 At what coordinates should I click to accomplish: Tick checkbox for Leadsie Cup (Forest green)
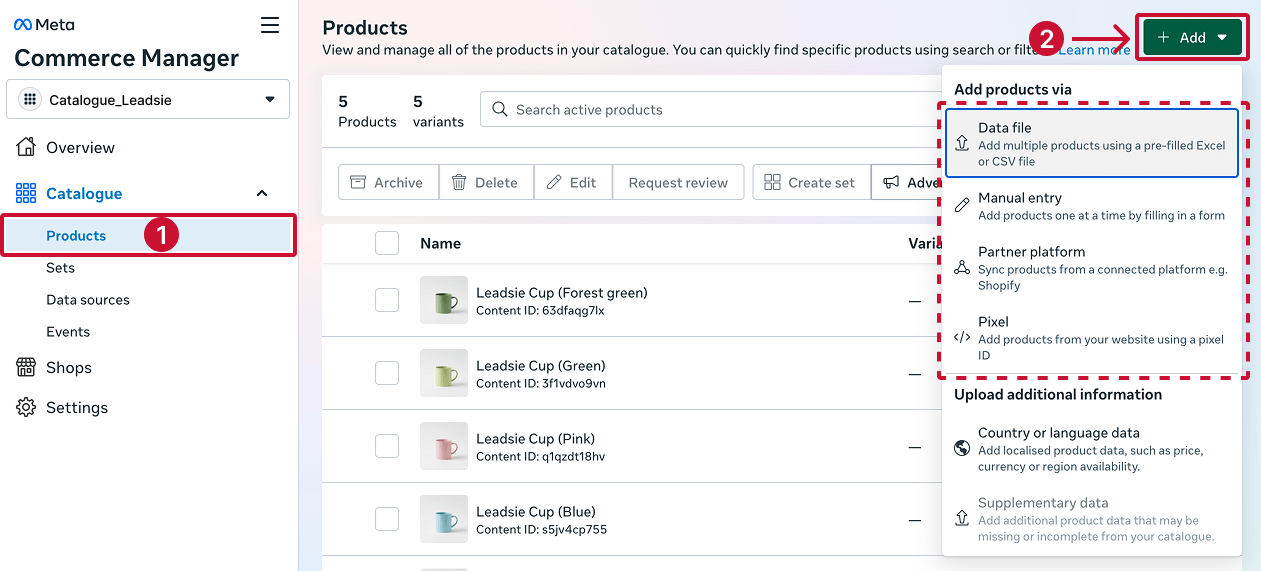pos(387,300)
